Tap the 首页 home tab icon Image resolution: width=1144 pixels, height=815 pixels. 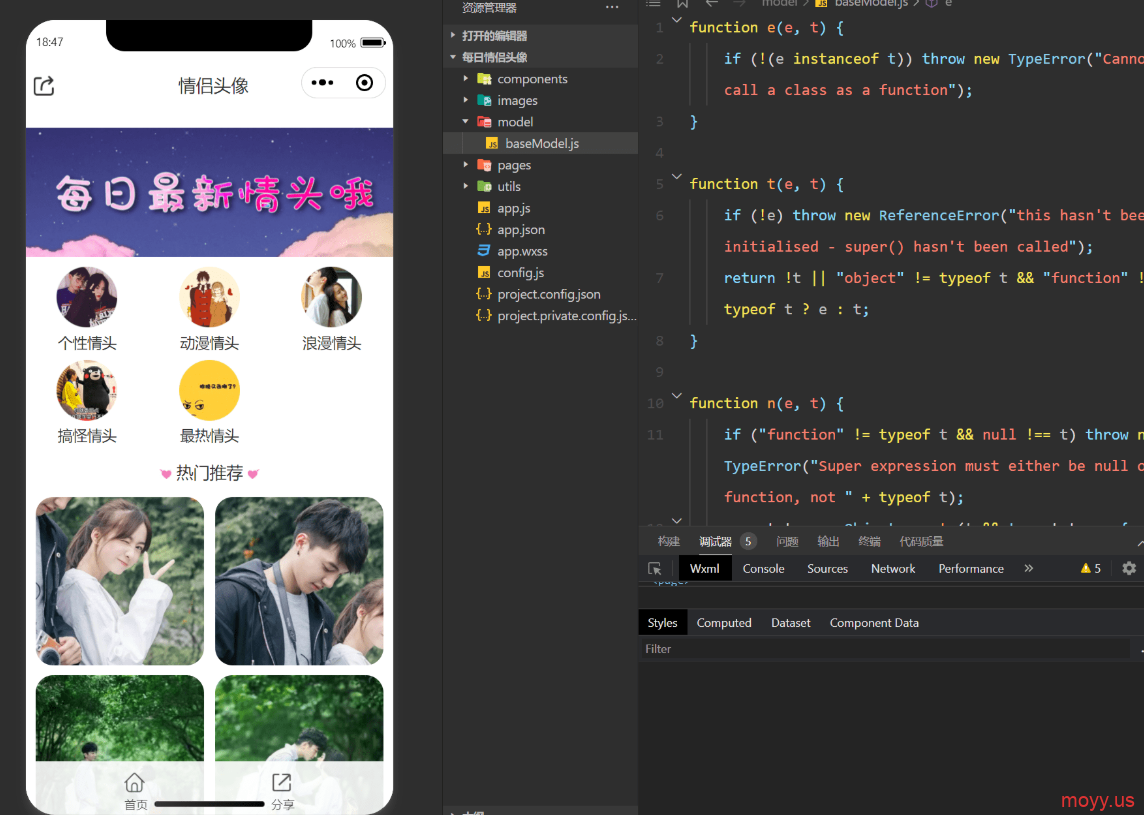click(134, 782)
